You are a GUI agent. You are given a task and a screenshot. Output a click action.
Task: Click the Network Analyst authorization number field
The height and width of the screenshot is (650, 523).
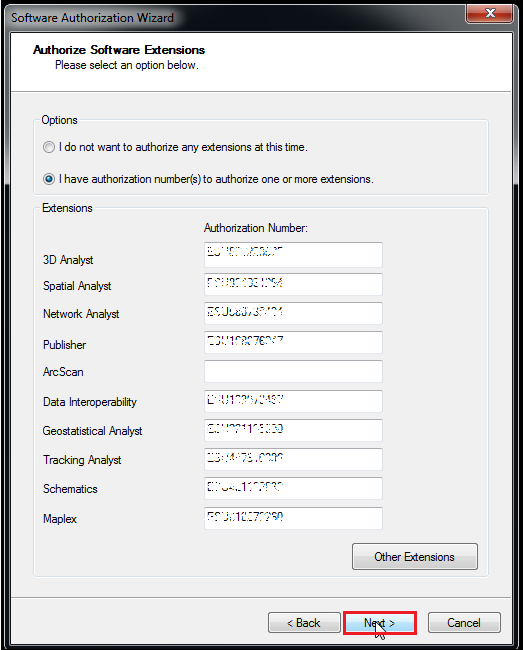pos(293,313)
